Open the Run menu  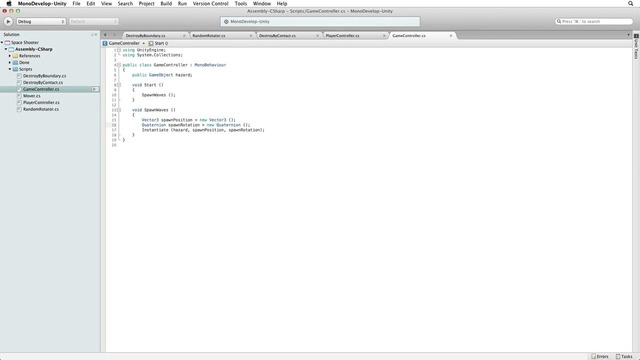(x=182, y=3)
